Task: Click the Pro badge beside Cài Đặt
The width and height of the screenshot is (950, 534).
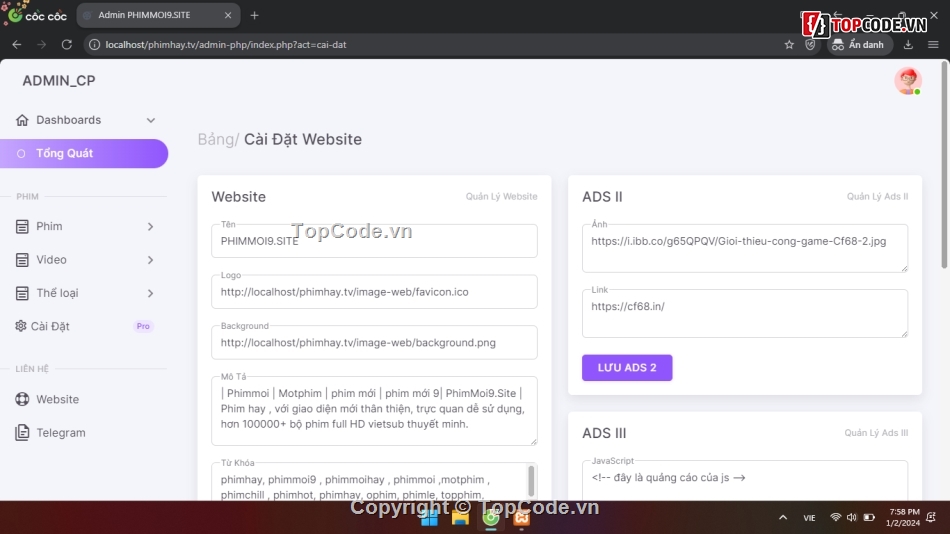Action: pyautogui.click(x=143, y=326)
